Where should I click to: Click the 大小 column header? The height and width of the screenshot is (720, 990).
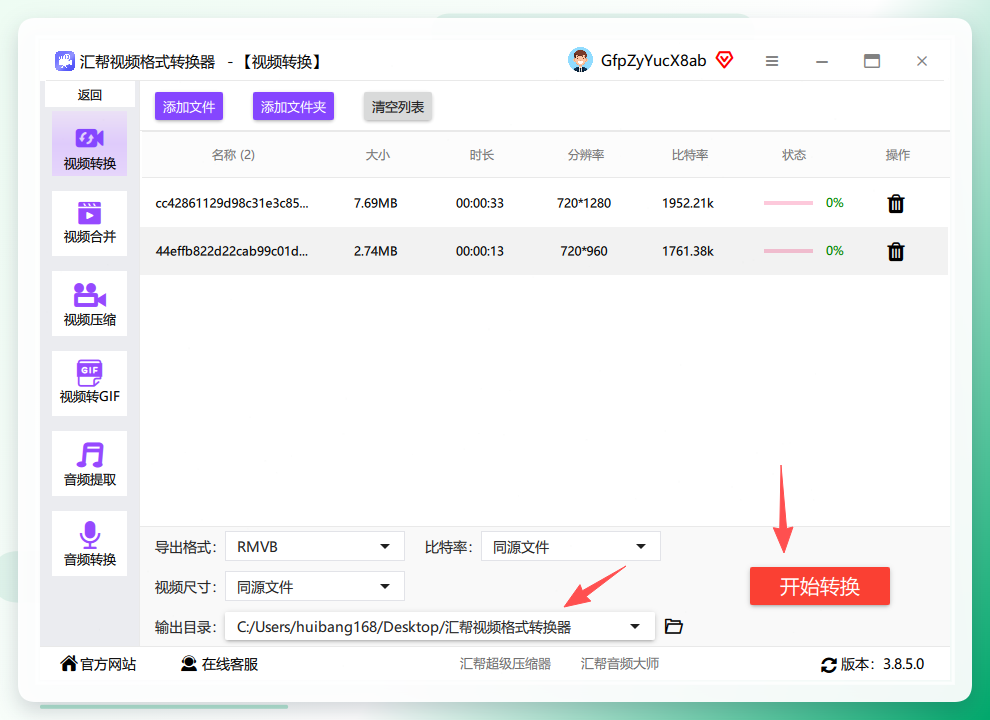(x=378, y=155)
